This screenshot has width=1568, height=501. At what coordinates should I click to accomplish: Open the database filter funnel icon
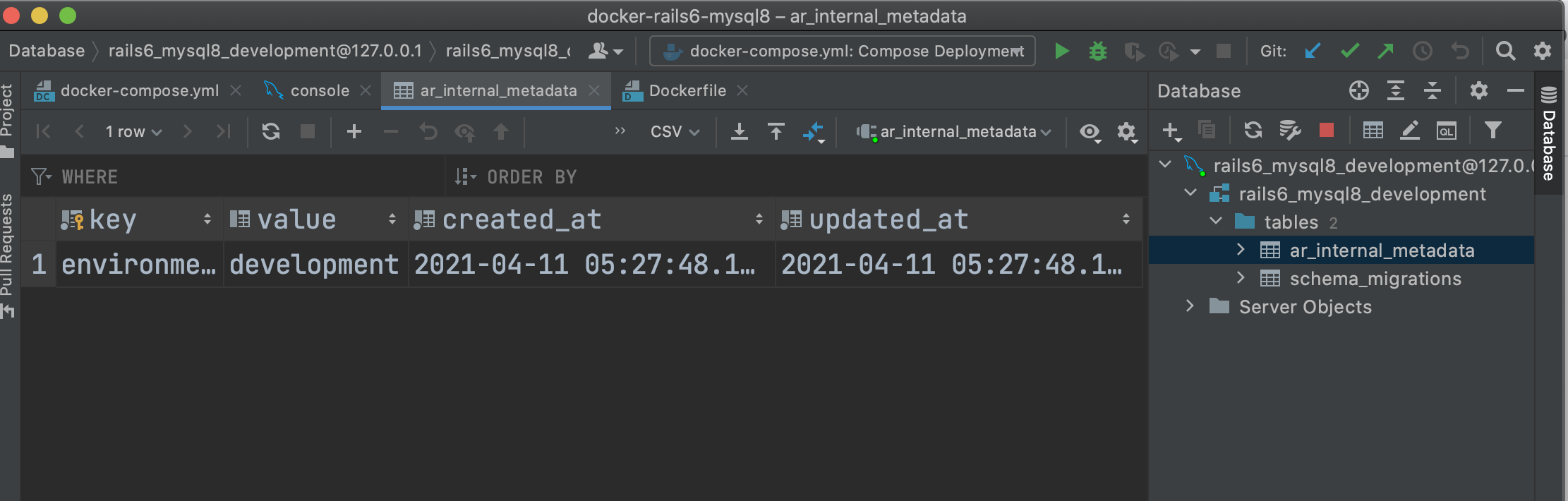point(1492,131)
